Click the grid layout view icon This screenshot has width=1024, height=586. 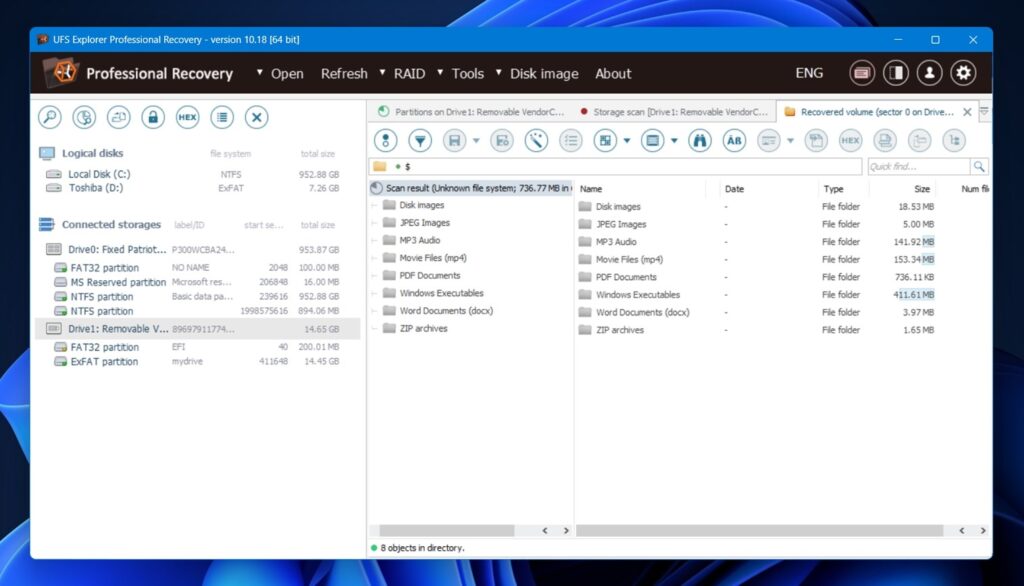605,140
